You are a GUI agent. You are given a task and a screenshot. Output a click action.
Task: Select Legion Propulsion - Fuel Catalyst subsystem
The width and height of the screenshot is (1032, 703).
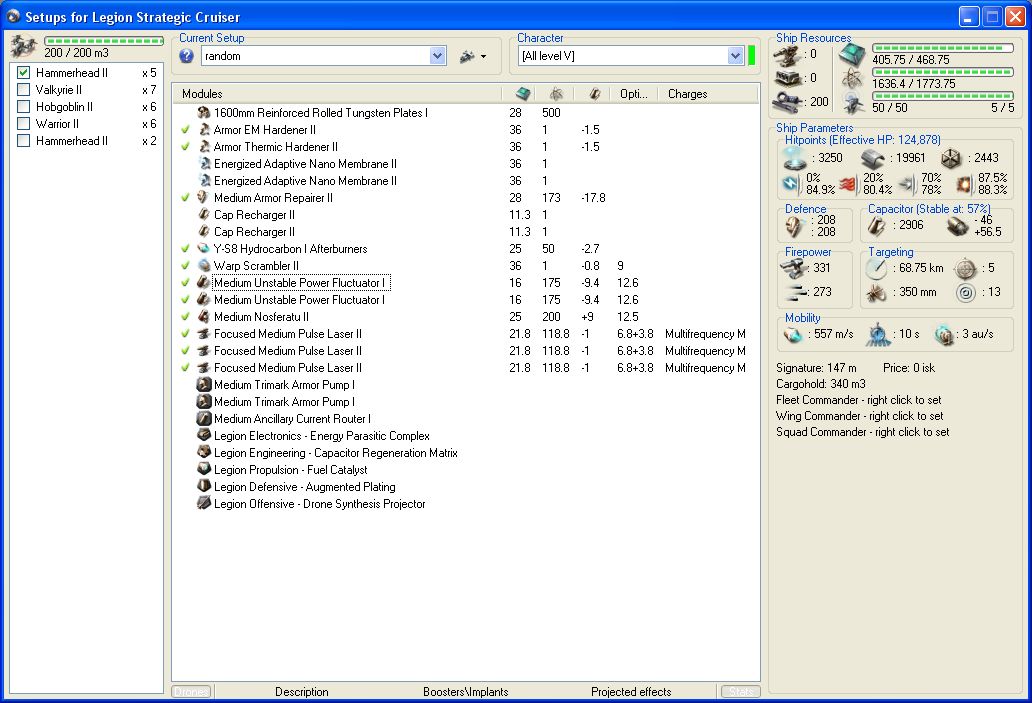[466, 470]
